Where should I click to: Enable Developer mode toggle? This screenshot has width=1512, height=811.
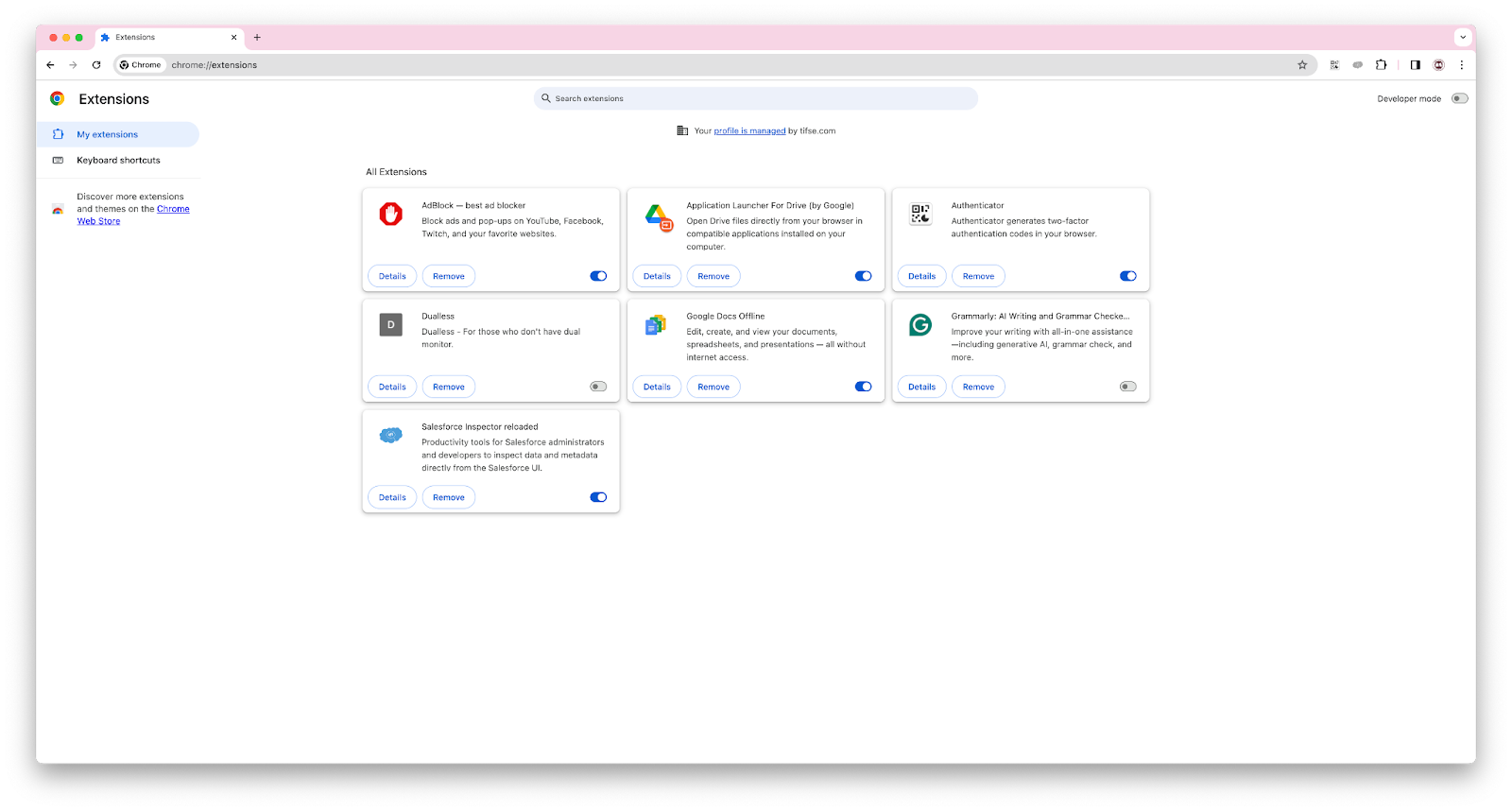(x=1460, y=98)
